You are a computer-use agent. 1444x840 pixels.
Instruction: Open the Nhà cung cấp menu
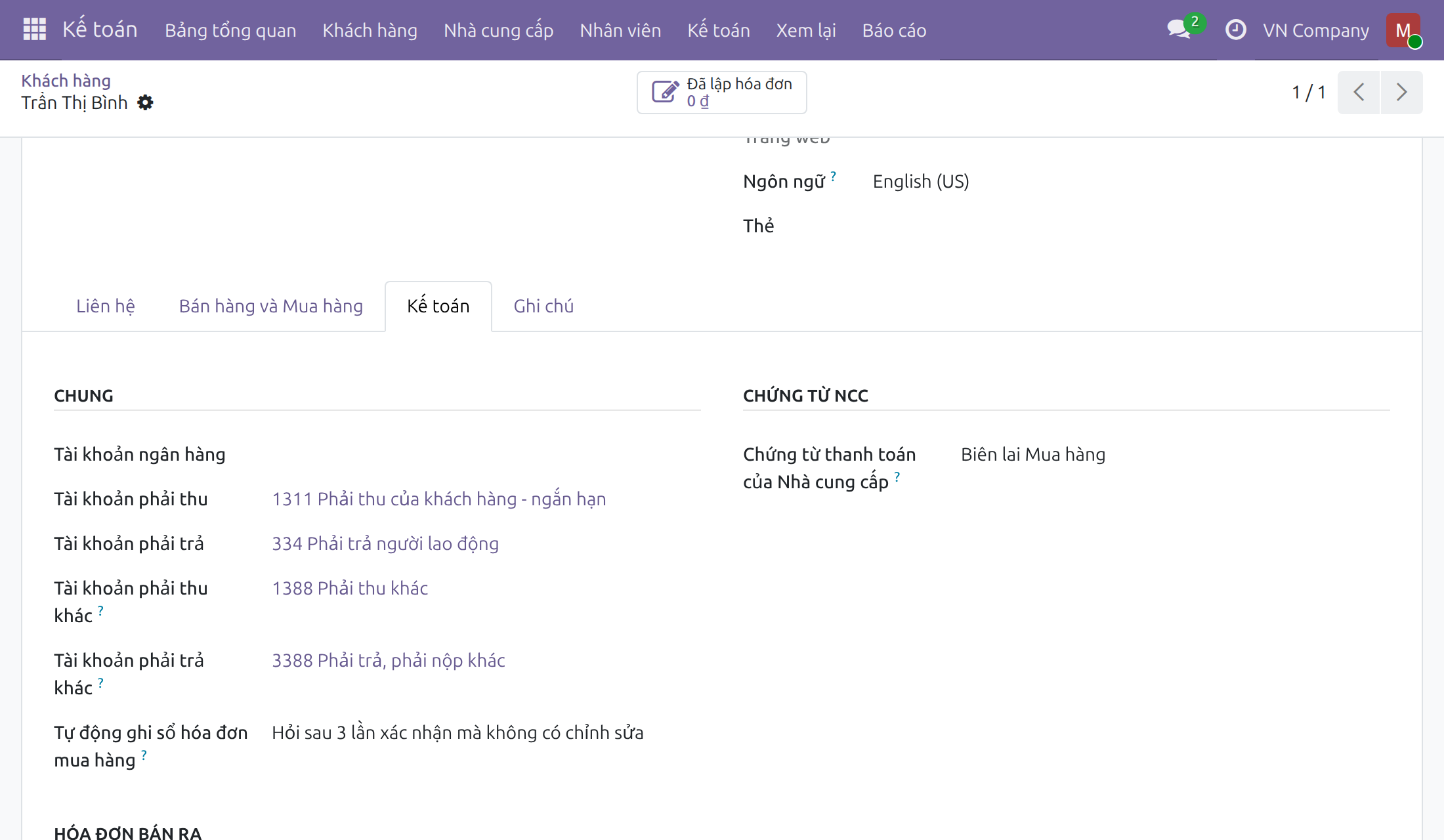(x=498, y=30)
